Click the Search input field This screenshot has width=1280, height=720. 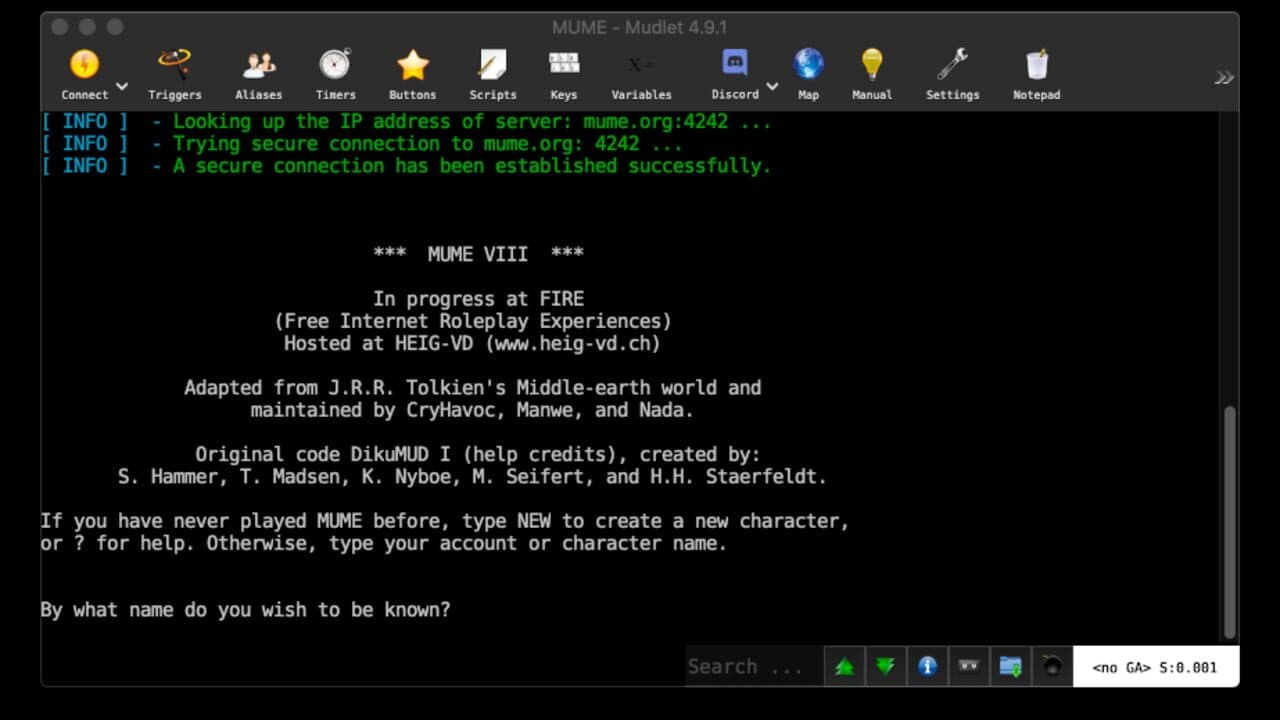tap(750, 666)
